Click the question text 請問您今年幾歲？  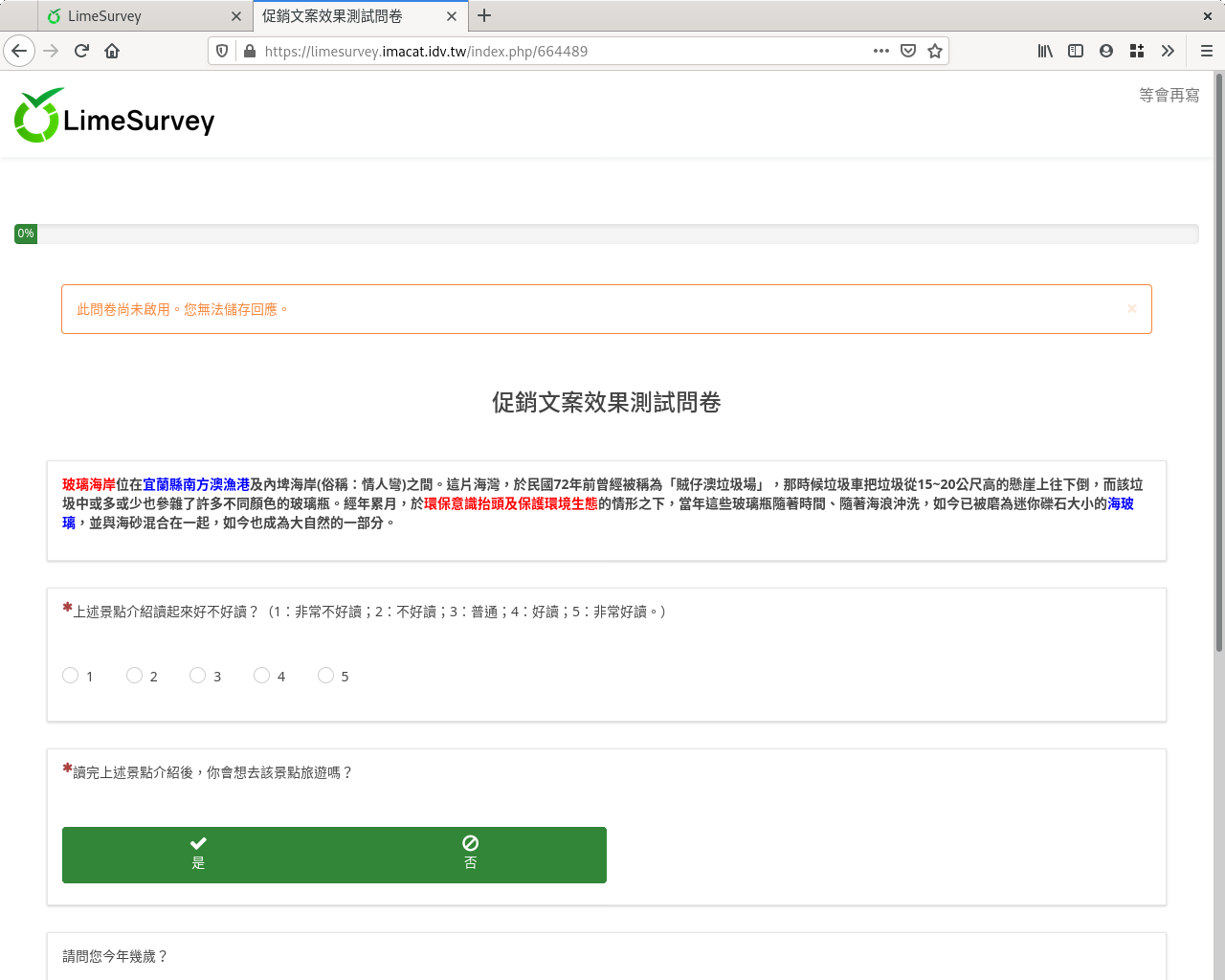coord(116,956)
